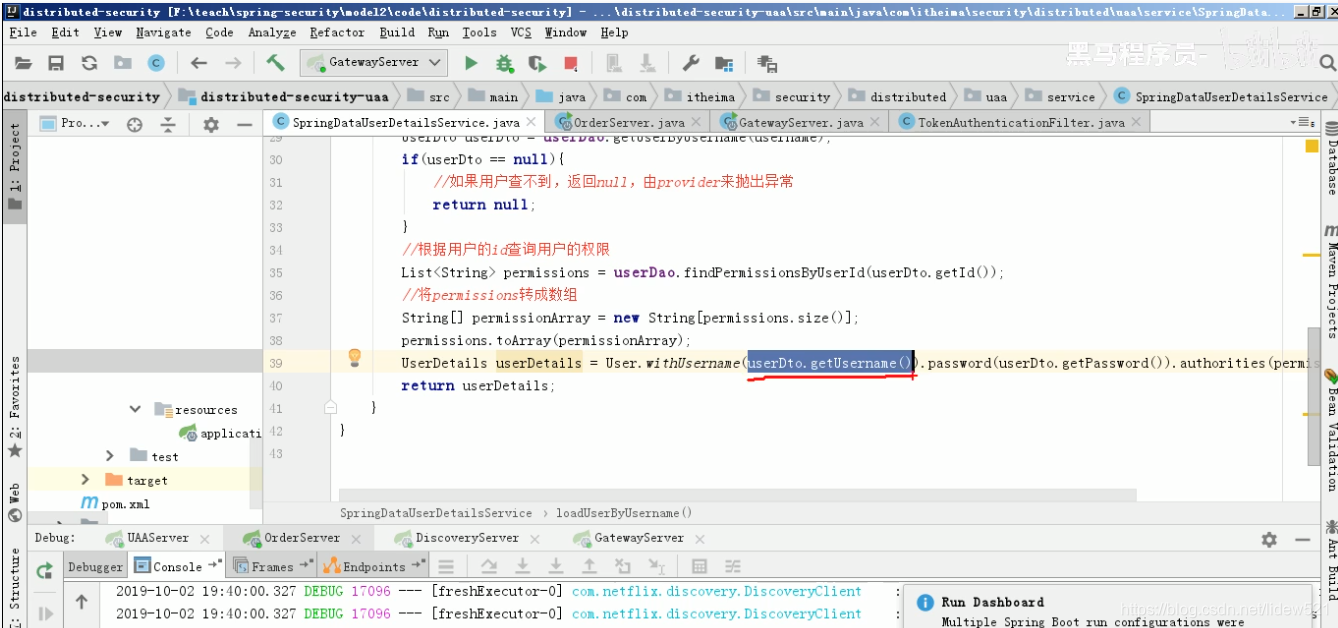1338x628 pixels.
Task: Open the Navigate menu
Action: 163,32
